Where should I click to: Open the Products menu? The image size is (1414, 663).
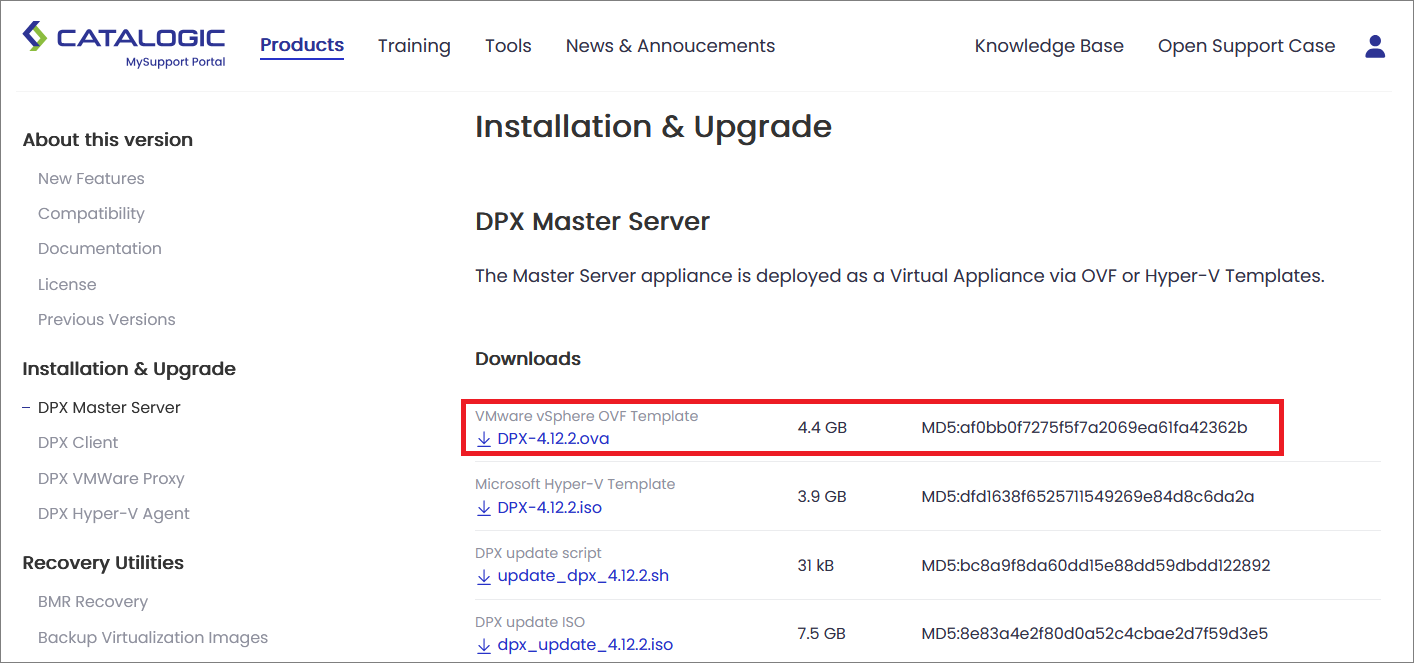(302, 46)
